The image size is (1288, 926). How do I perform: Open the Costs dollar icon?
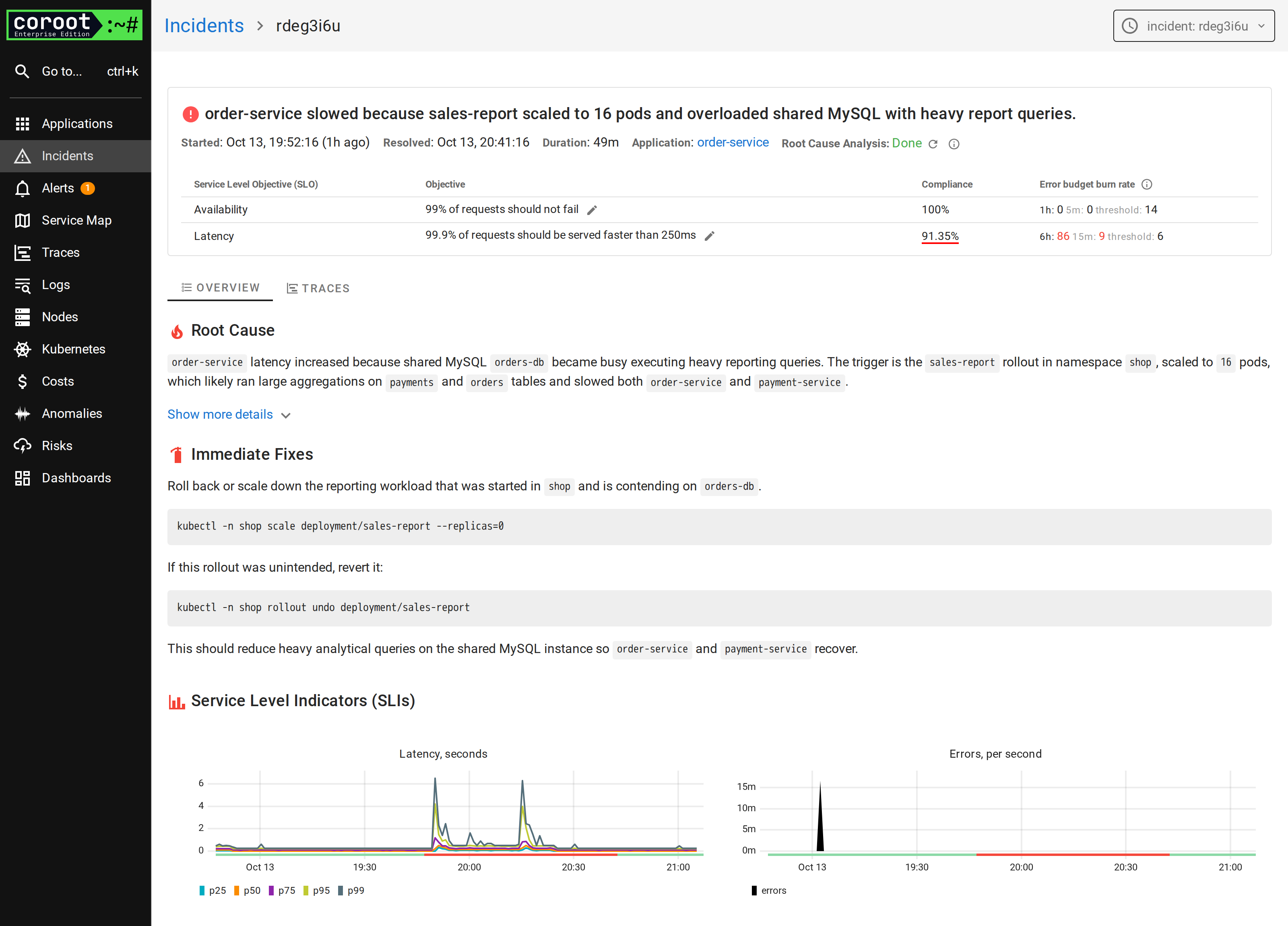coord(22,381)
